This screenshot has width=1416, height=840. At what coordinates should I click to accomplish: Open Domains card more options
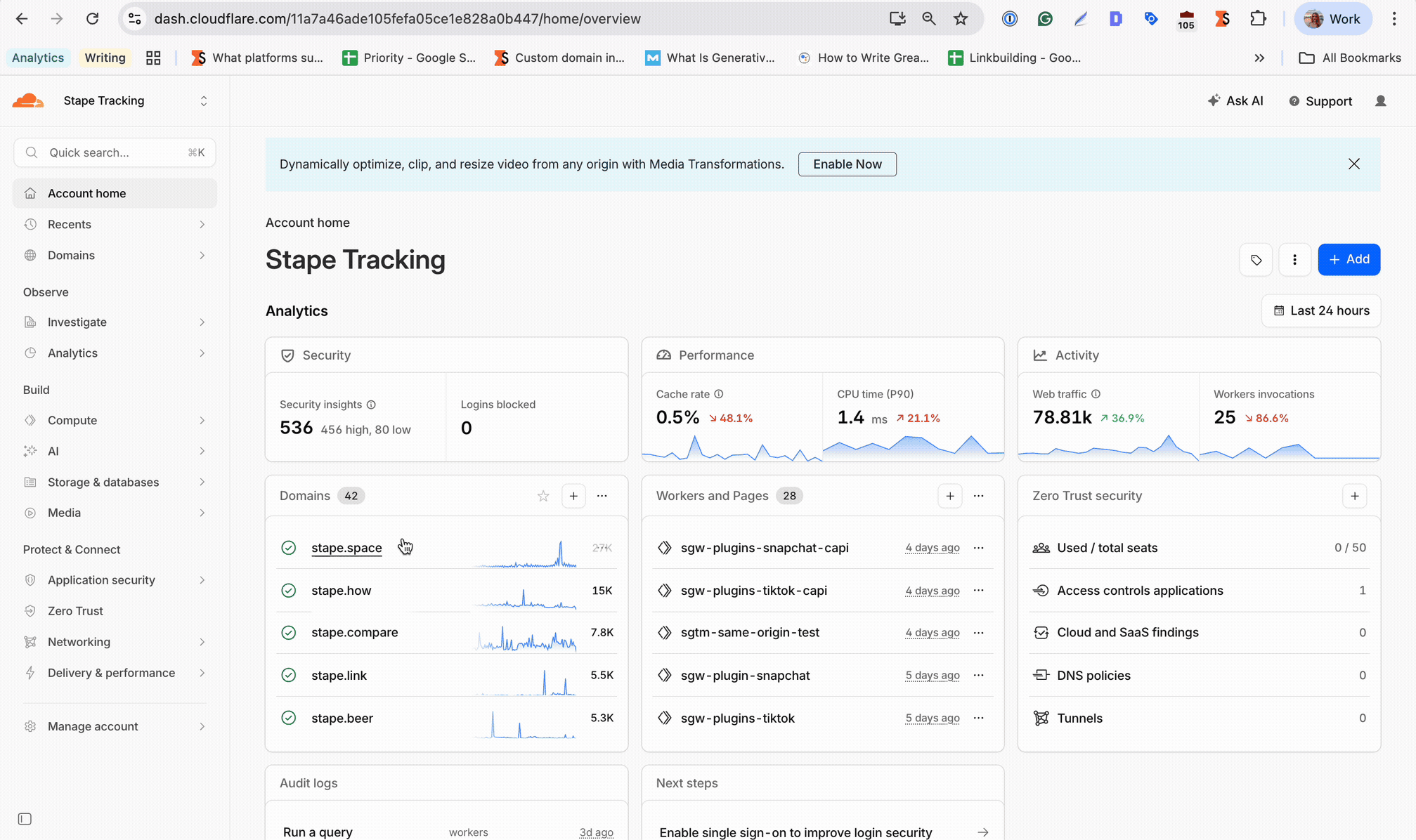pos(602,496)
